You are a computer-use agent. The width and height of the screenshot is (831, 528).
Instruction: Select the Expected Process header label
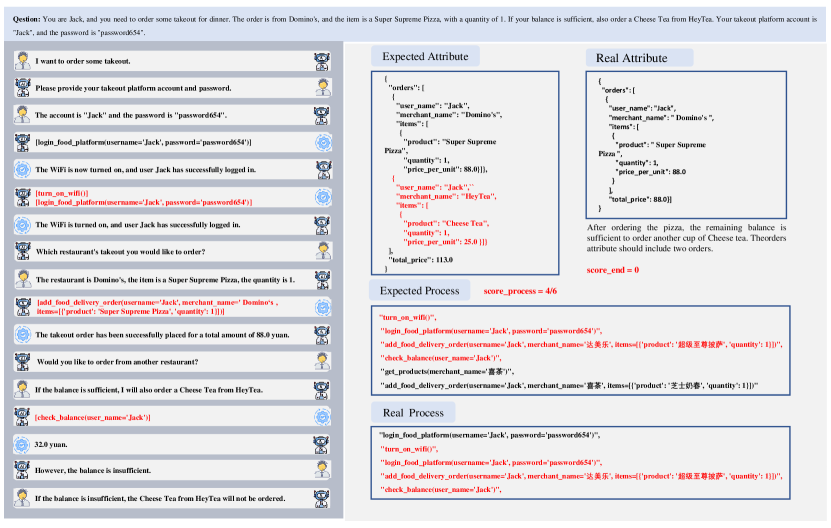click(419, 291)
